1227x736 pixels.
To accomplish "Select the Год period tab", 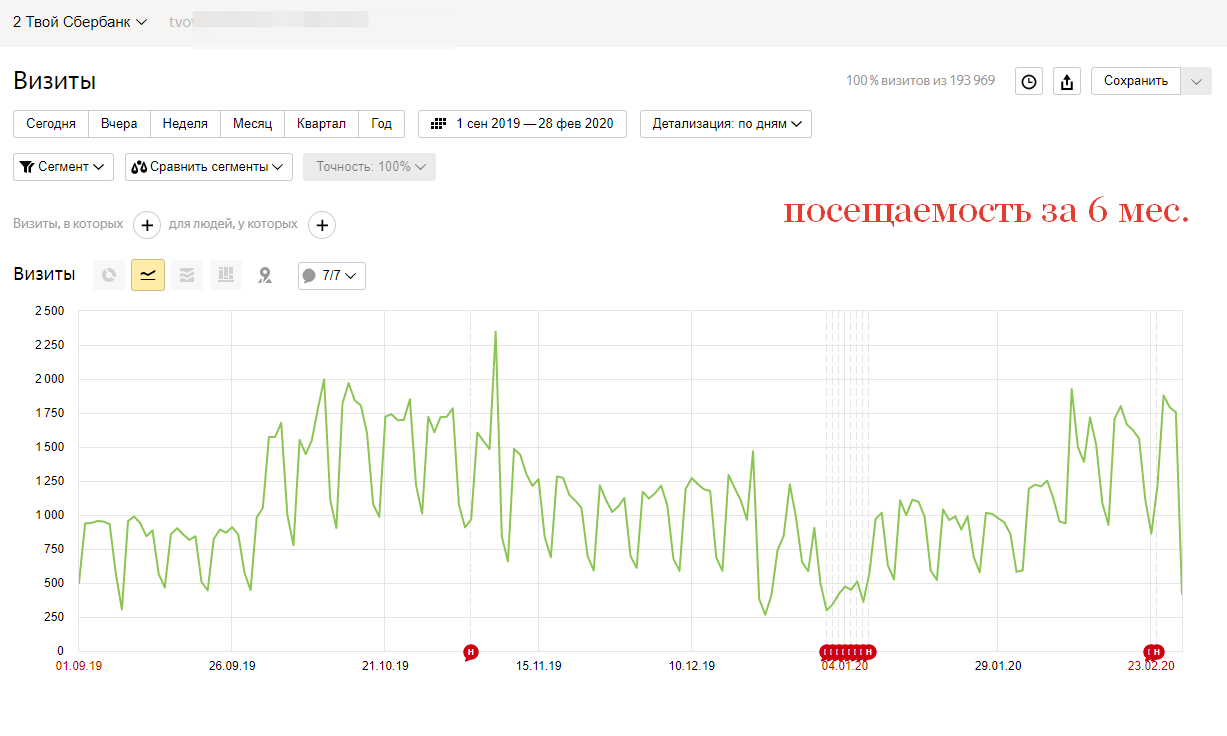I will click(x=381, y=124).
